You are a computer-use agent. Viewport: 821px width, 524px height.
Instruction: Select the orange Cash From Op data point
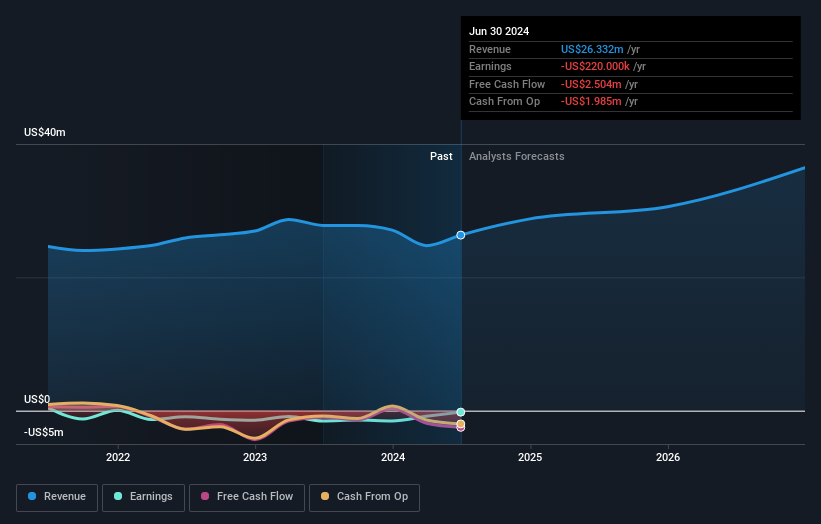(461, 424)
